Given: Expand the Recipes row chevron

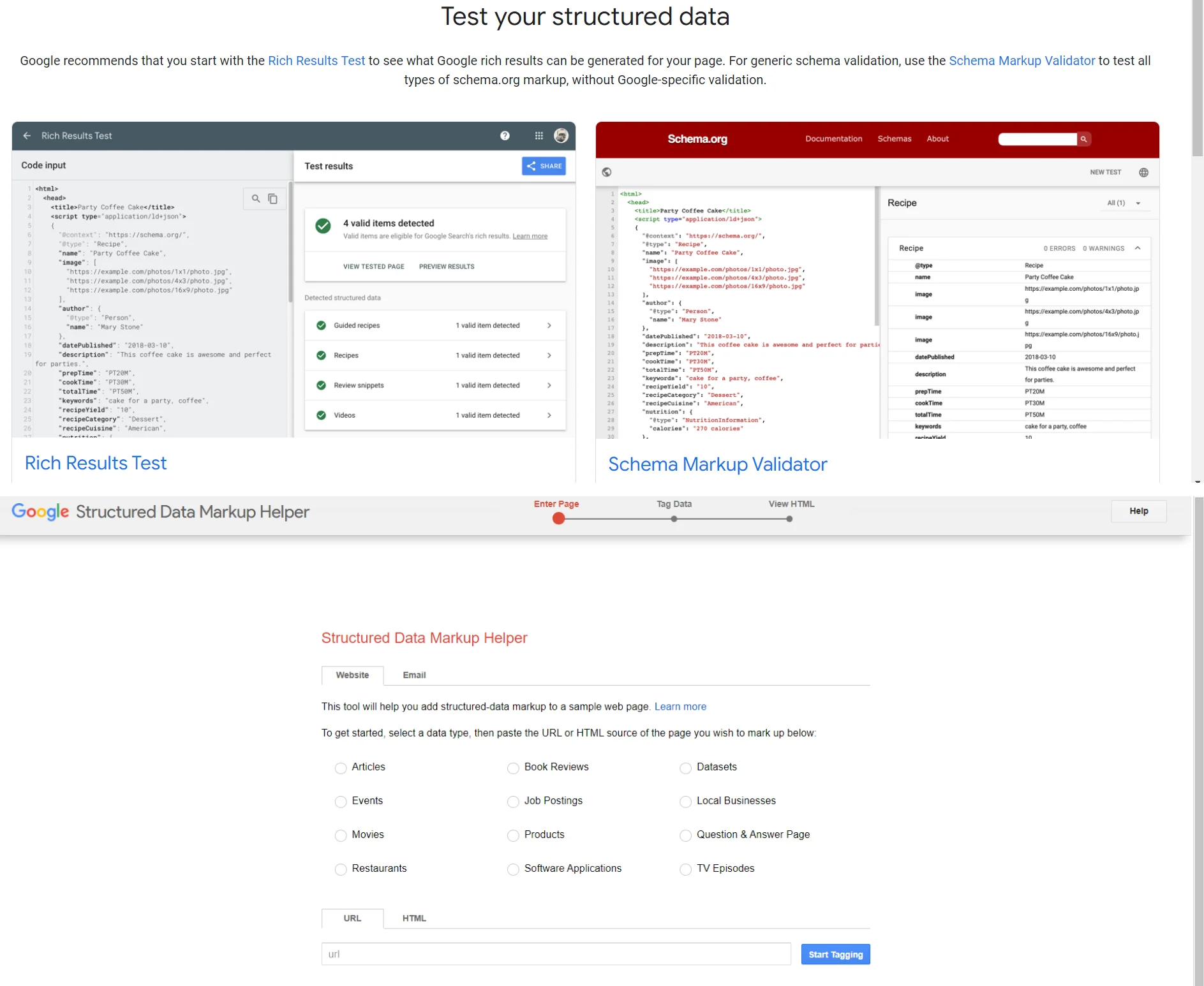Looking at the screenshot, I should point(549,355).
